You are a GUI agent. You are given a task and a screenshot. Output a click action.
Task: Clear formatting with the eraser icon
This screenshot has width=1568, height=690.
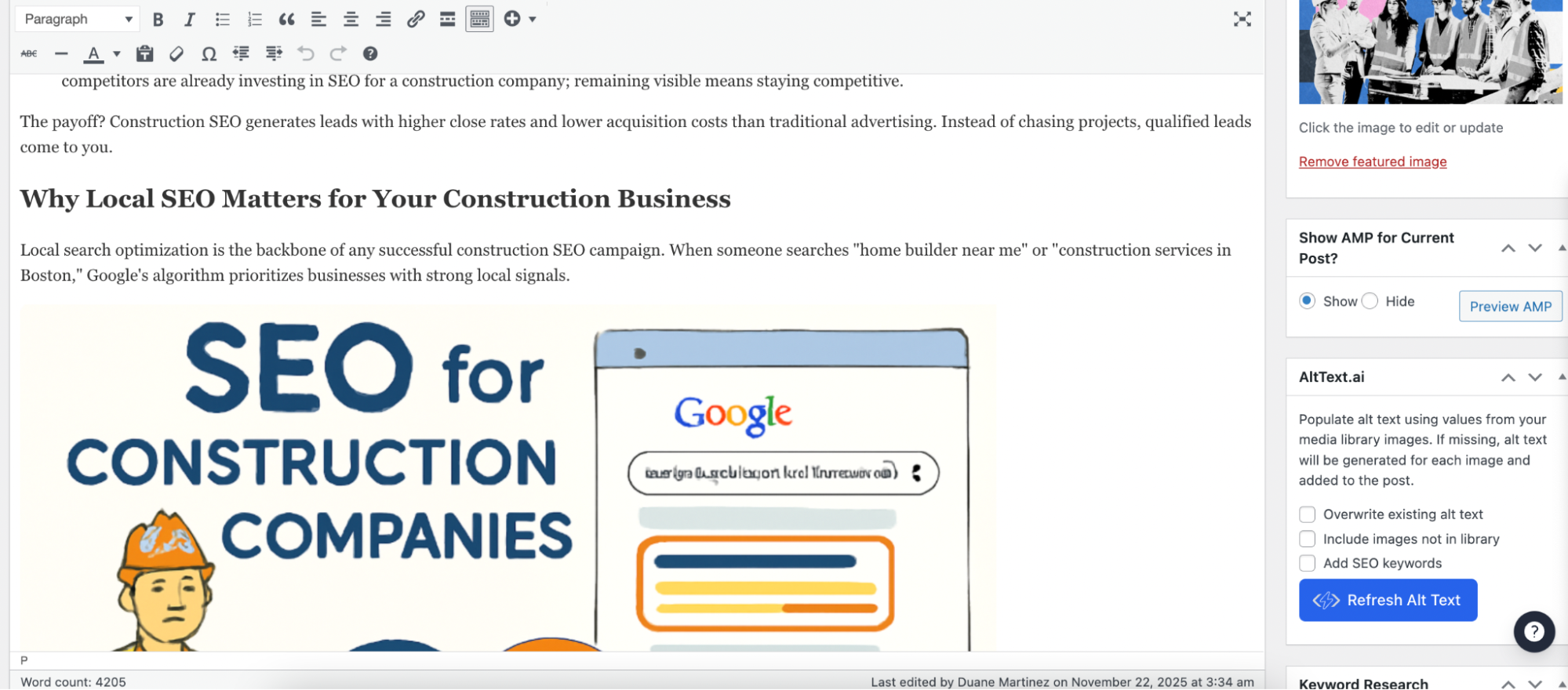[x=176, y=53]
